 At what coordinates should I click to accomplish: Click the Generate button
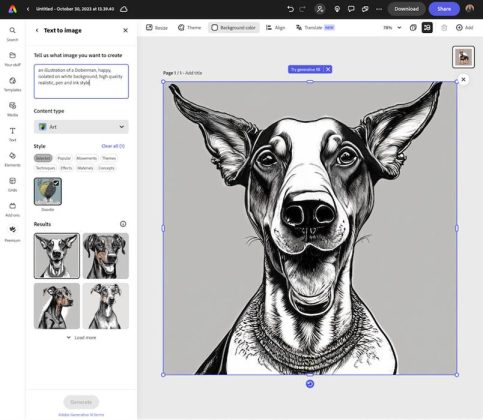81,402
